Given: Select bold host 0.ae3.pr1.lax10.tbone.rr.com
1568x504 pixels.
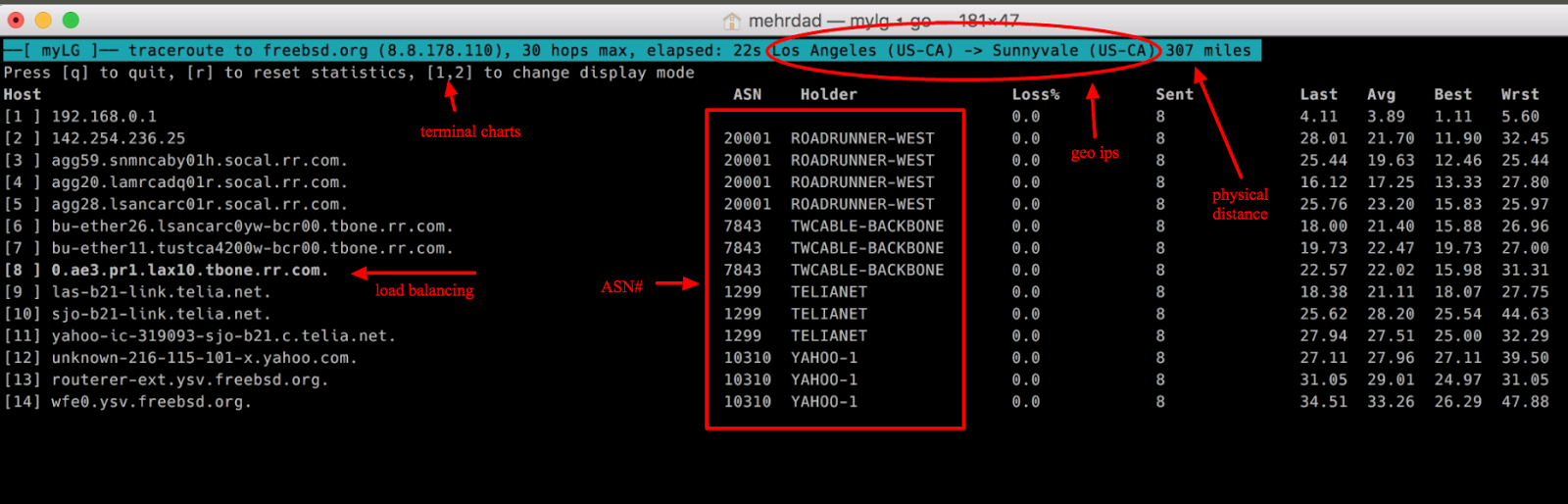Looking at the screenshot, I should pyautogui.click(x=189, y=270).
